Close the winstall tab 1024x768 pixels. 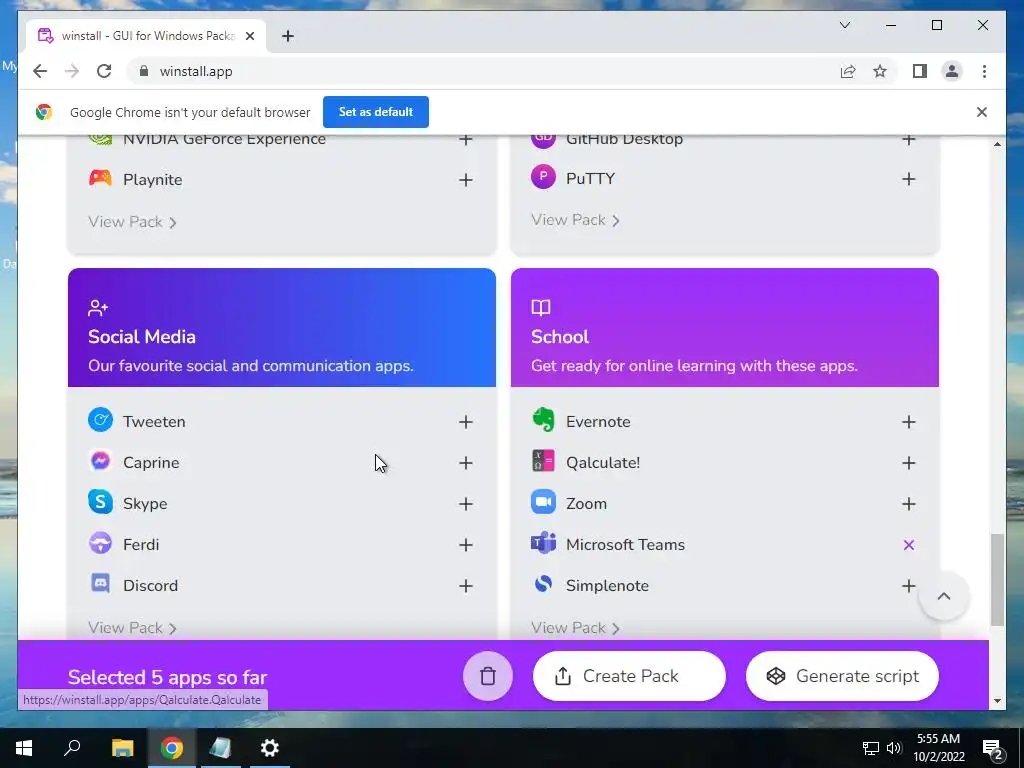point(249,36)
